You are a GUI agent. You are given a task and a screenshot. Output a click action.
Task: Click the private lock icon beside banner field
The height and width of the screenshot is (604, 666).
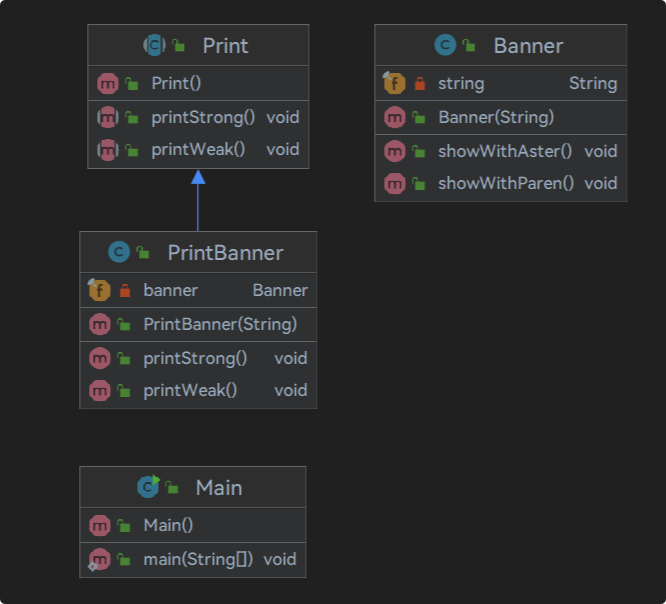pyautogui.click(x=125, y=291)
